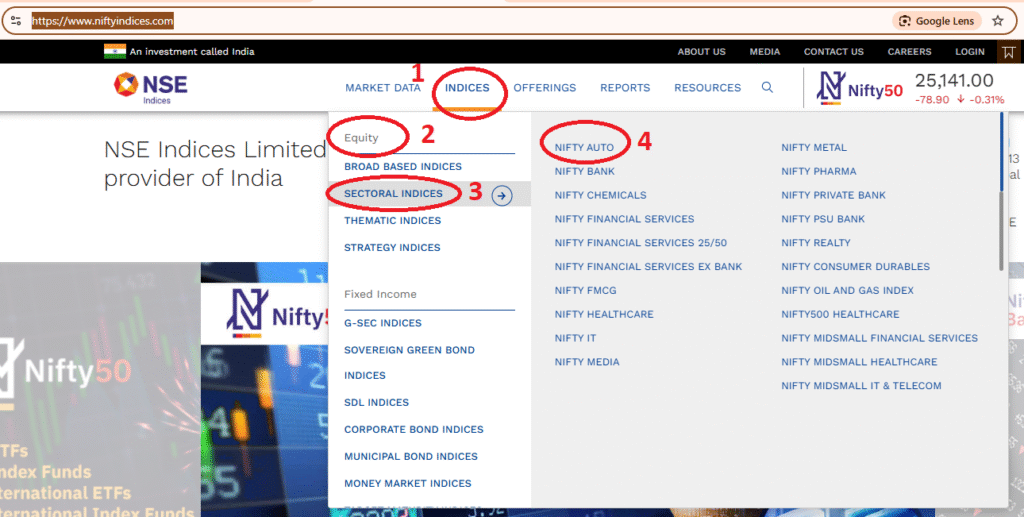Viewport: 1024px width, 517px height.
Task: Open the Market Data dropdown menu
Action: pyautogui.click(x=383, y=88)
